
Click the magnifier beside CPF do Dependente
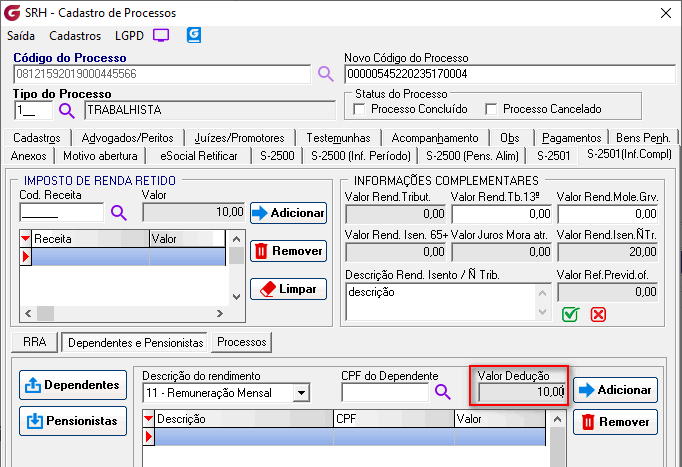[443, 392]
